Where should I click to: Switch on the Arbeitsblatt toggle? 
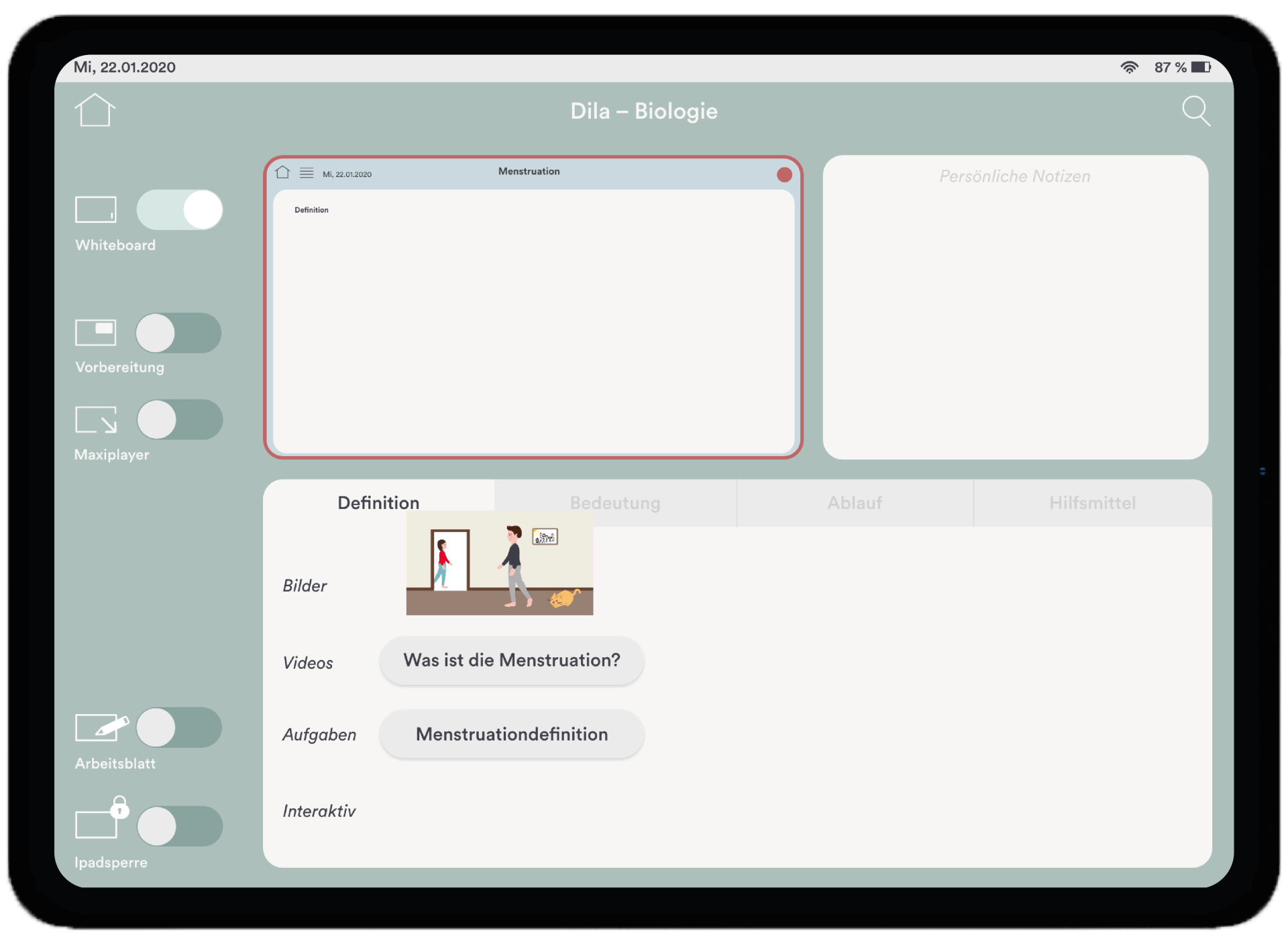pos(179,728)
